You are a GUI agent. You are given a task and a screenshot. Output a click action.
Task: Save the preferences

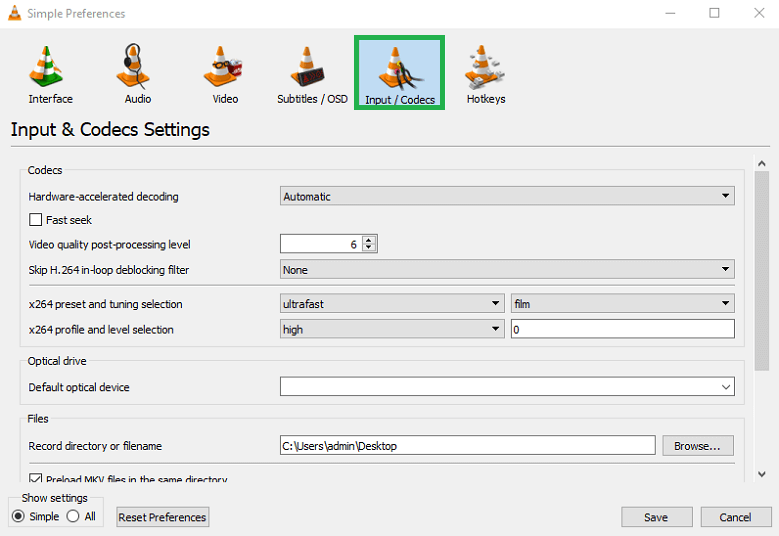[x=656, y=517]
